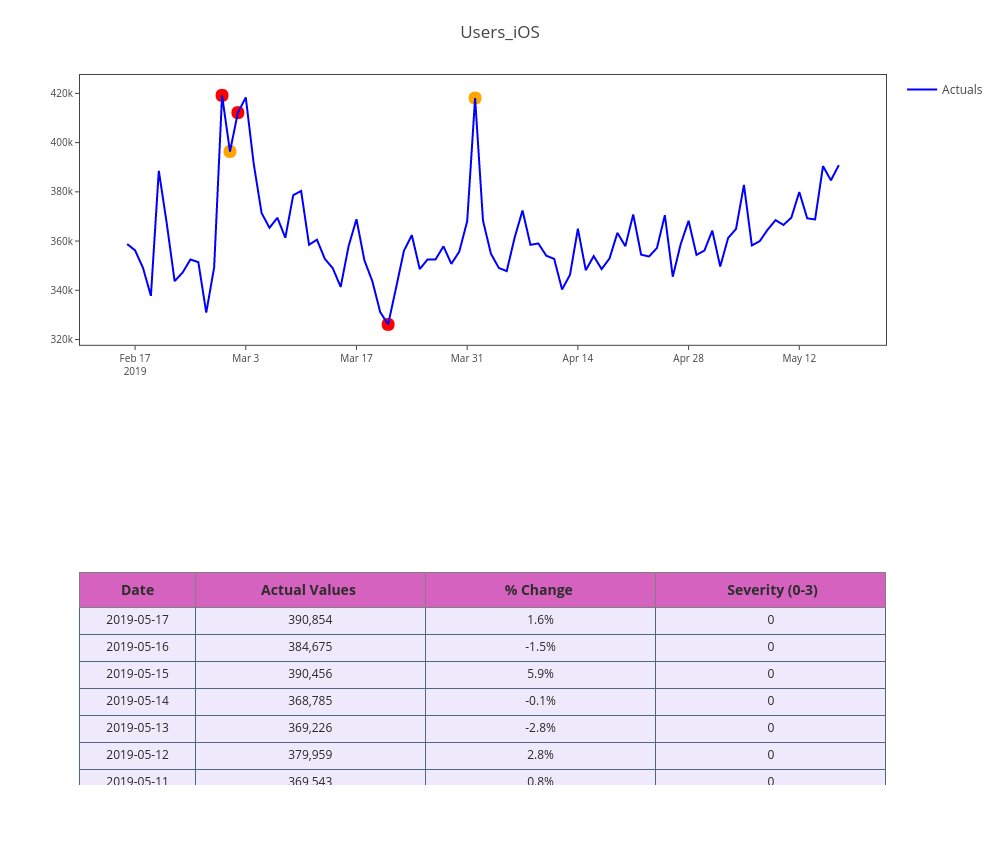This screenshot has height=865, width=1000.
Task: Click the Mar 17 x-axis tick label
Action: [356, 358]
